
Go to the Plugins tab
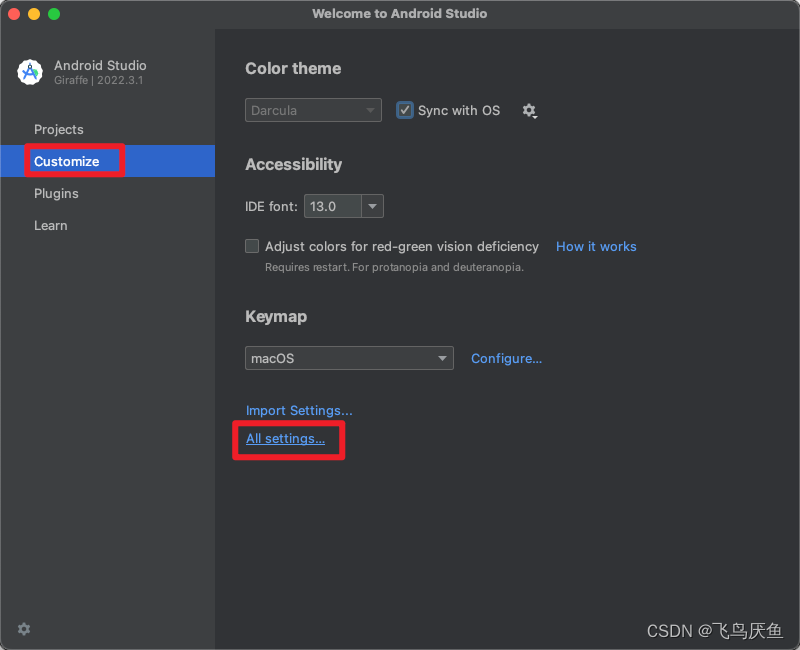click(x=56, y=193)
